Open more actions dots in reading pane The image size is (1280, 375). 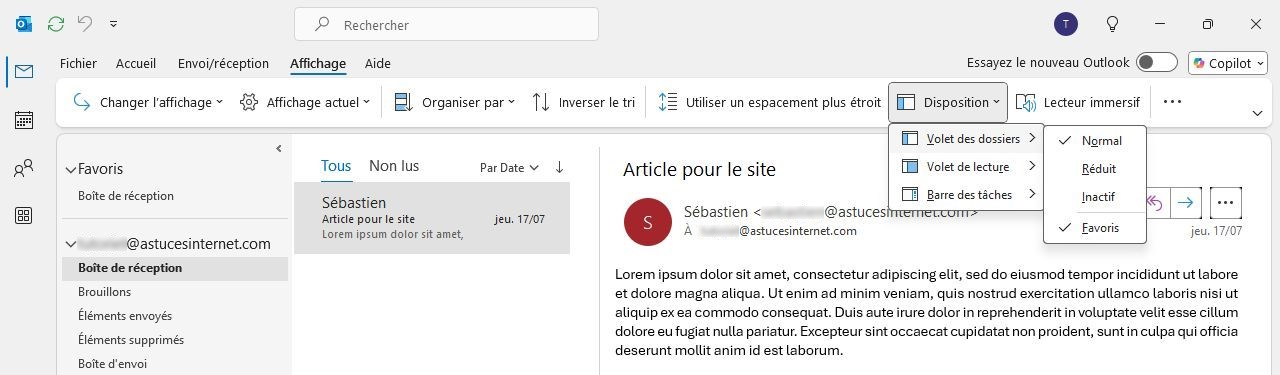[1225, 203]
